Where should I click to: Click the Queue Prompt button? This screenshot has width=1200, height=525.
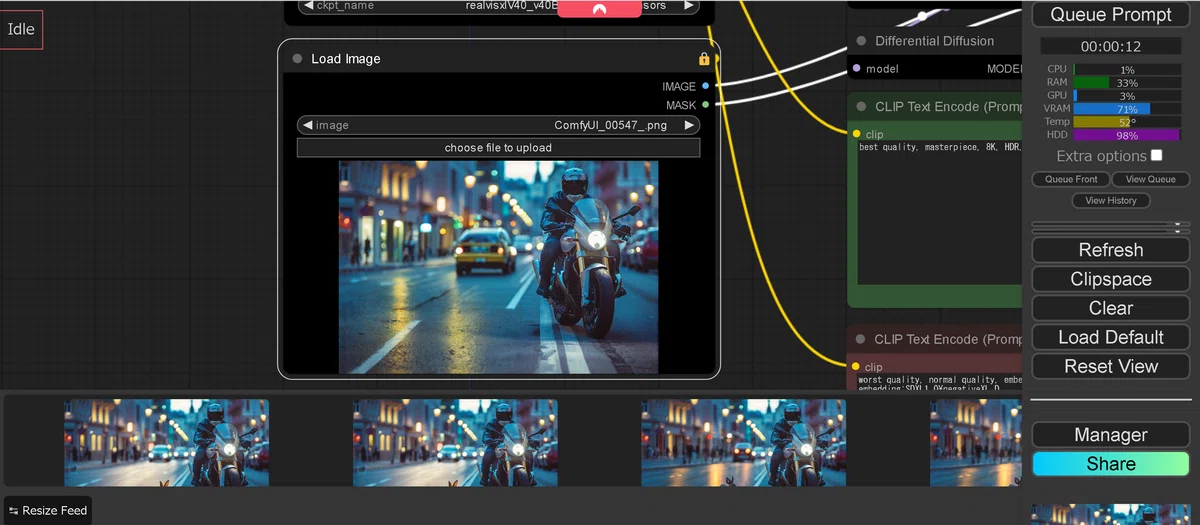tap(1111, 14)
